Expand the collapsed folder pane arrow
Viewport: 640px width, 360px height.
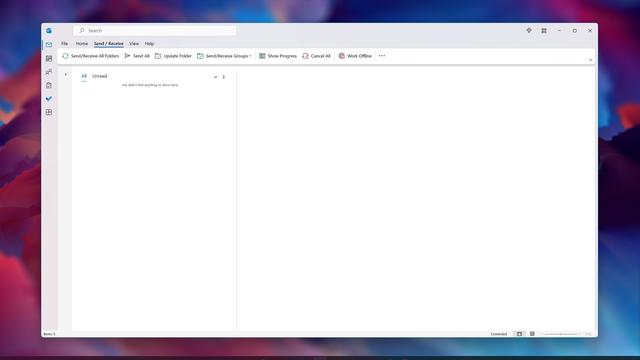pyautogui.click(x=65, y=75)
